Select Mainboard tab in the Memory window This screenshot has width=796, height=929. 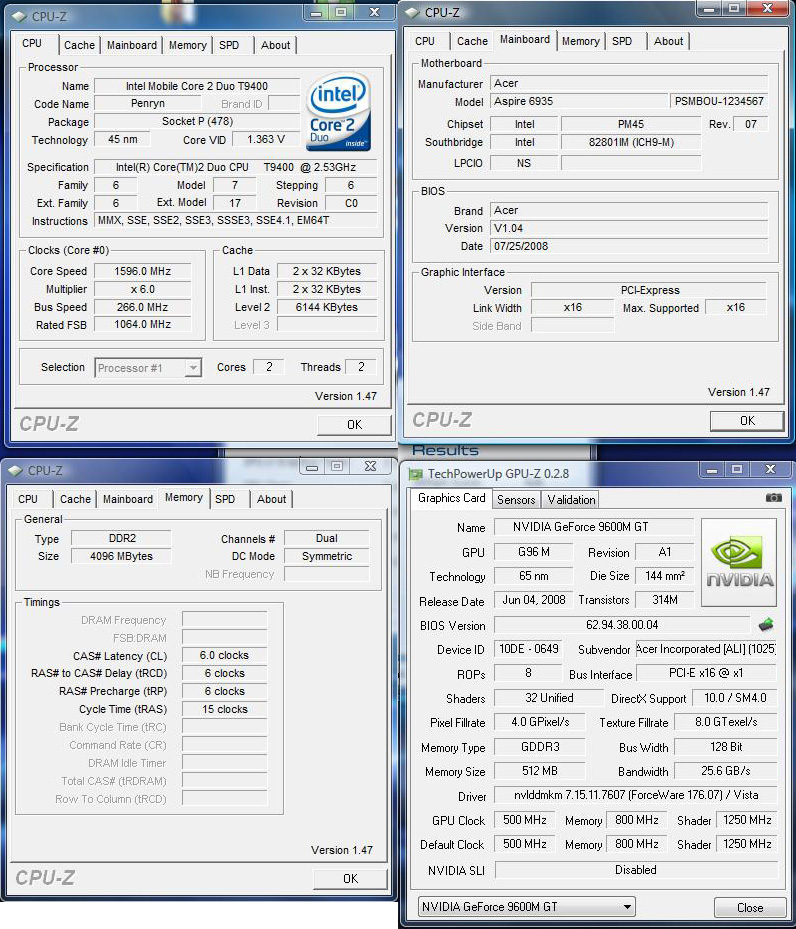coord(127,499)
